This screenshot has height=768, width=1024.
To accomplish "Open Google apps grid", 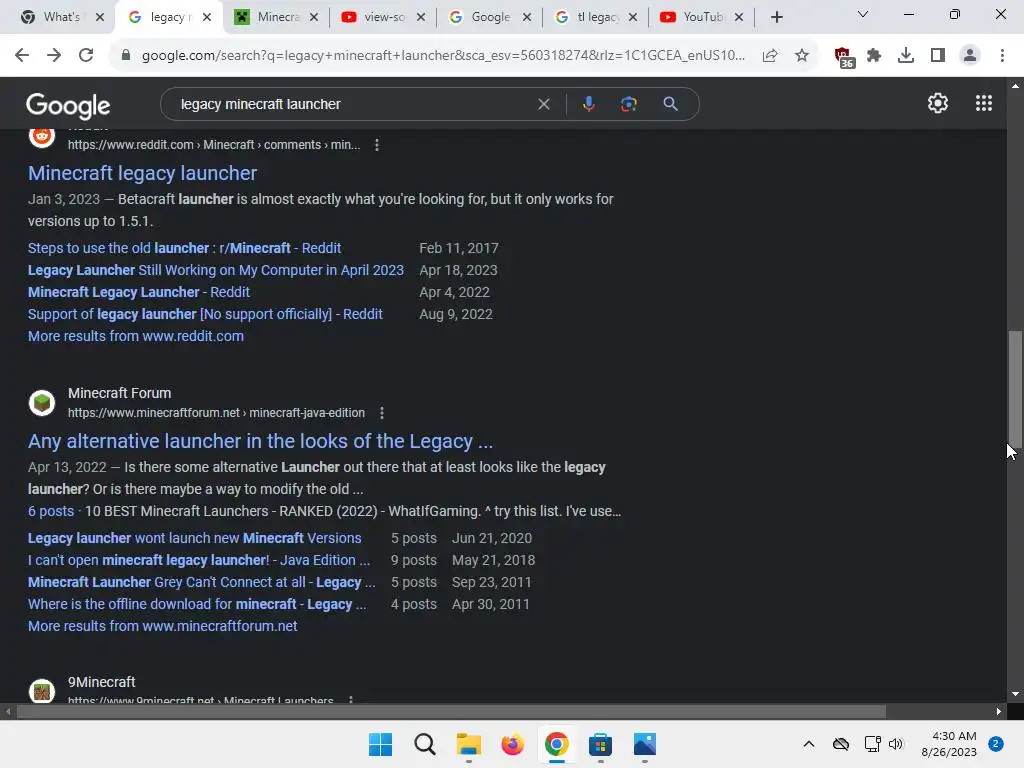I will coord(984,103).
